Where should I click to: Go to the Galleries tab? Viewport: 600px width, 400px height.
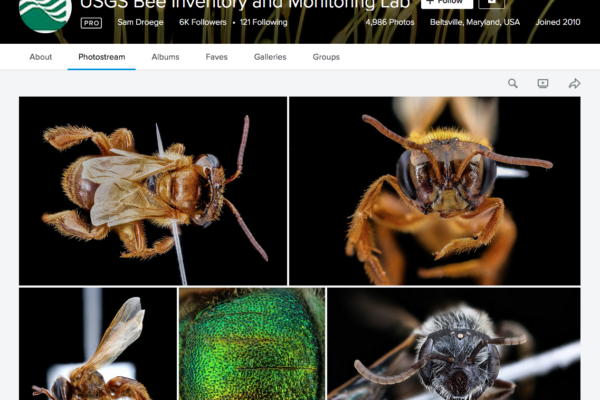[270, 57]
